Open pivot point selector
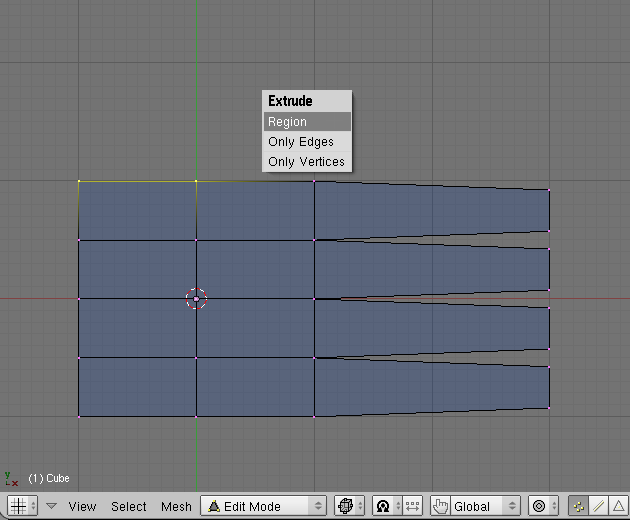 pos(387,506)
